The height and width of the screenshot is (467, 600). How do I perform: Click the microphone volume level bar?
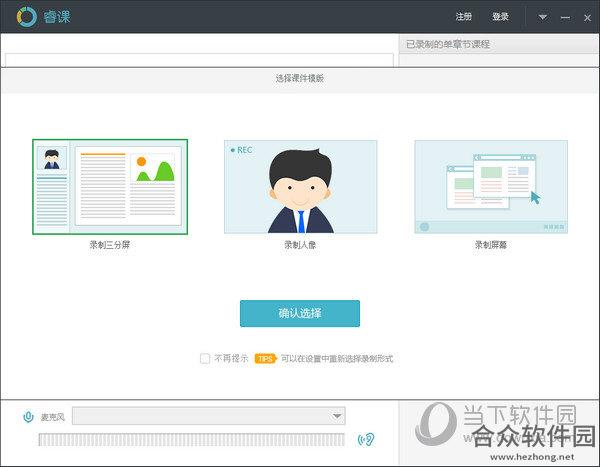pos(191,440)
